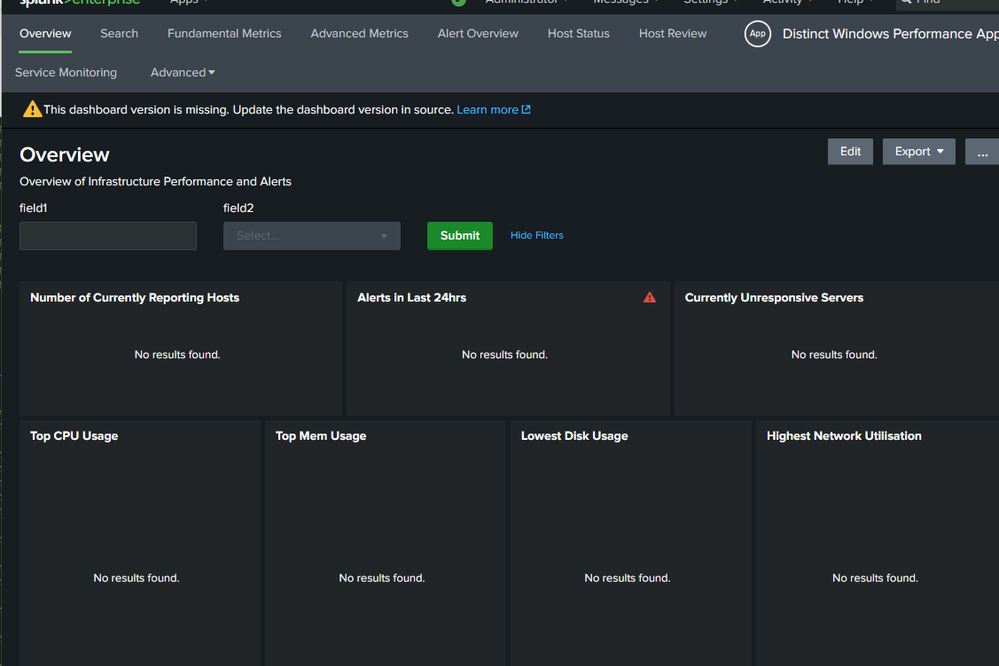
Task: Click the green health status icon
Action: [x=458, y=3]
